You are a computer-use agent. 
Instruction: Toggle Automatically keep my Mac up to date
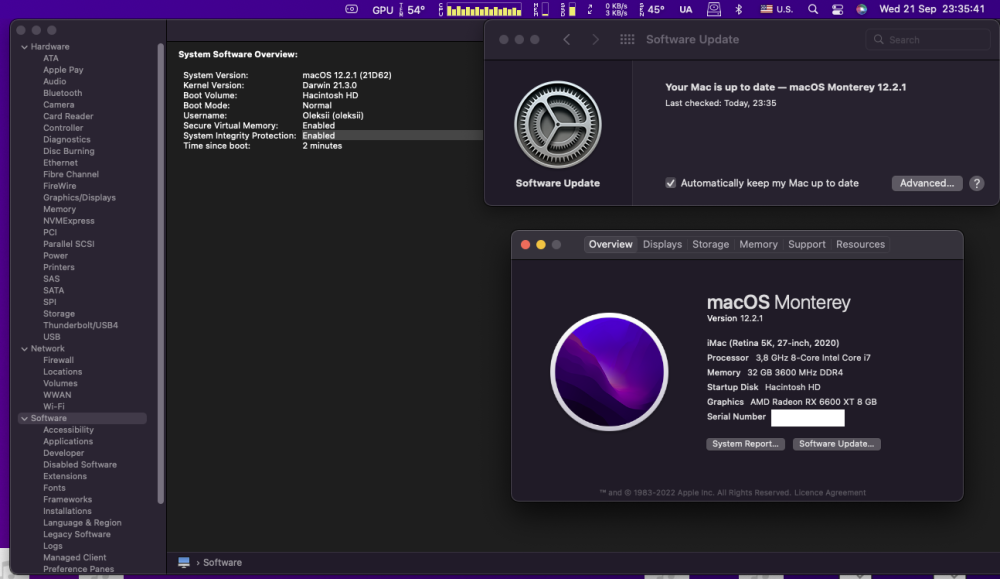(x=670, y=183)
